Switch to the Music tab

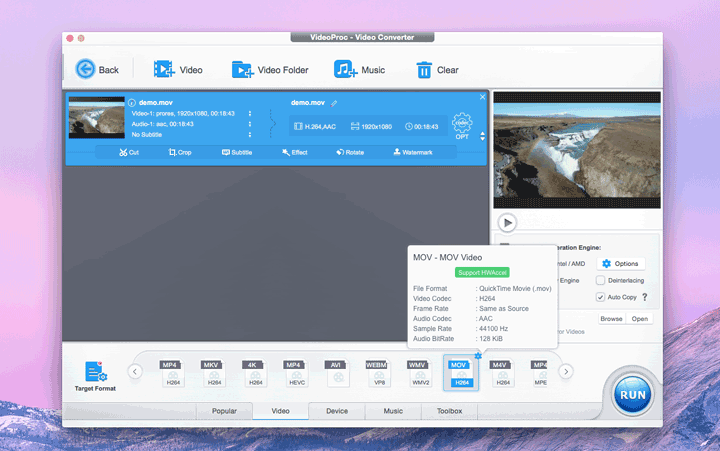coord(393,411)
